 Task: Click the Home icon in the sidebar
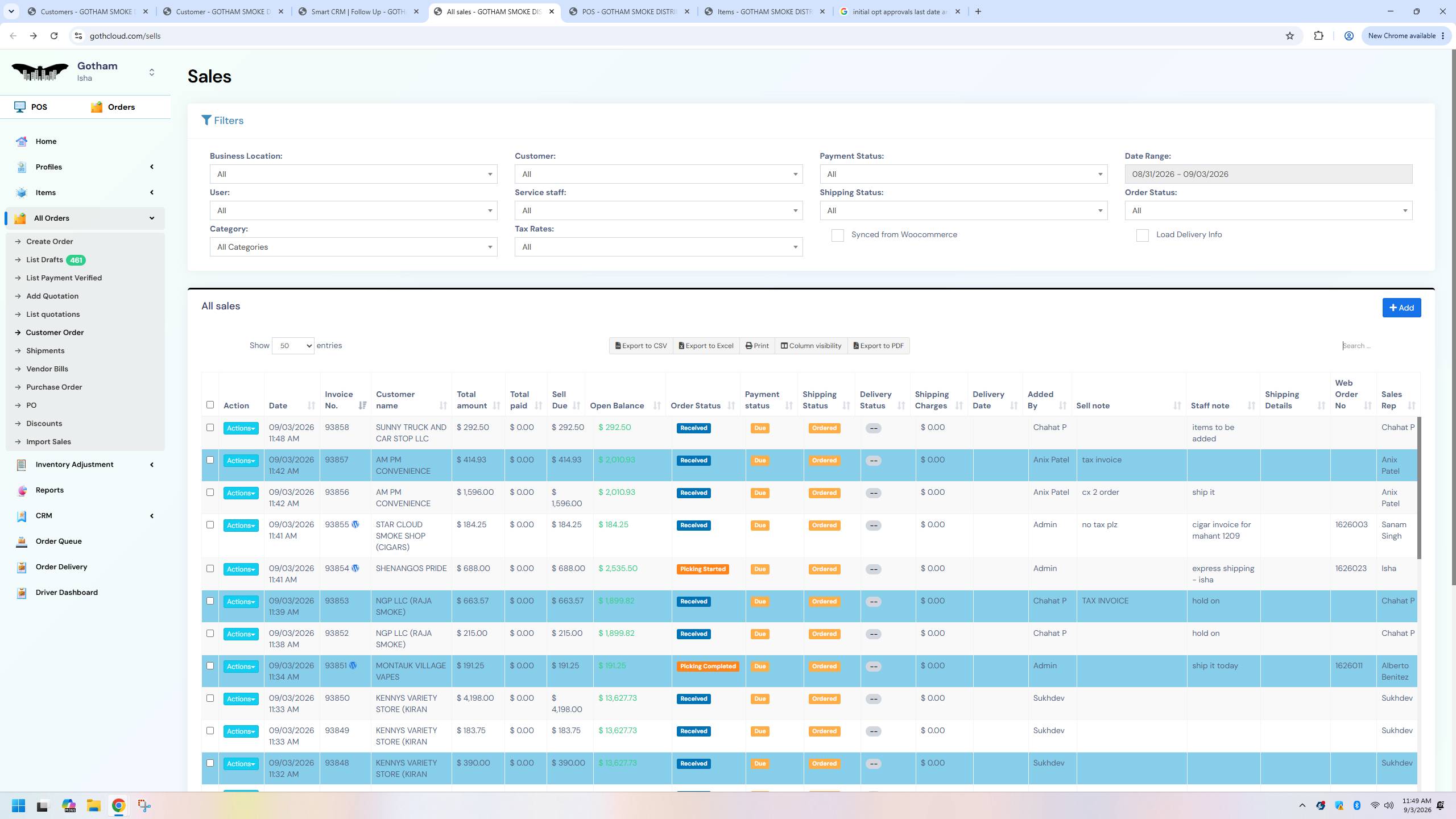coord(22,142)
